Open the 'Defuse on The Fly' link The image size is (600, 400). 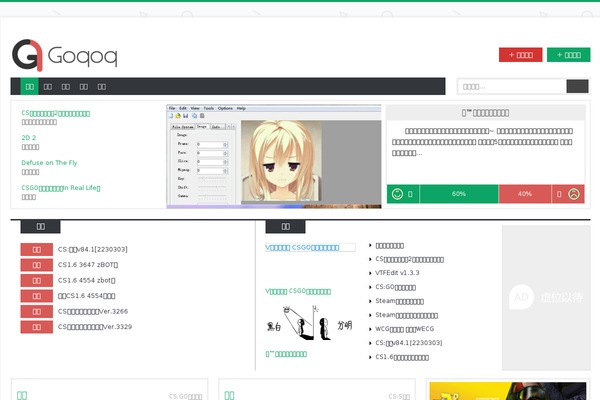pos(49,163)
